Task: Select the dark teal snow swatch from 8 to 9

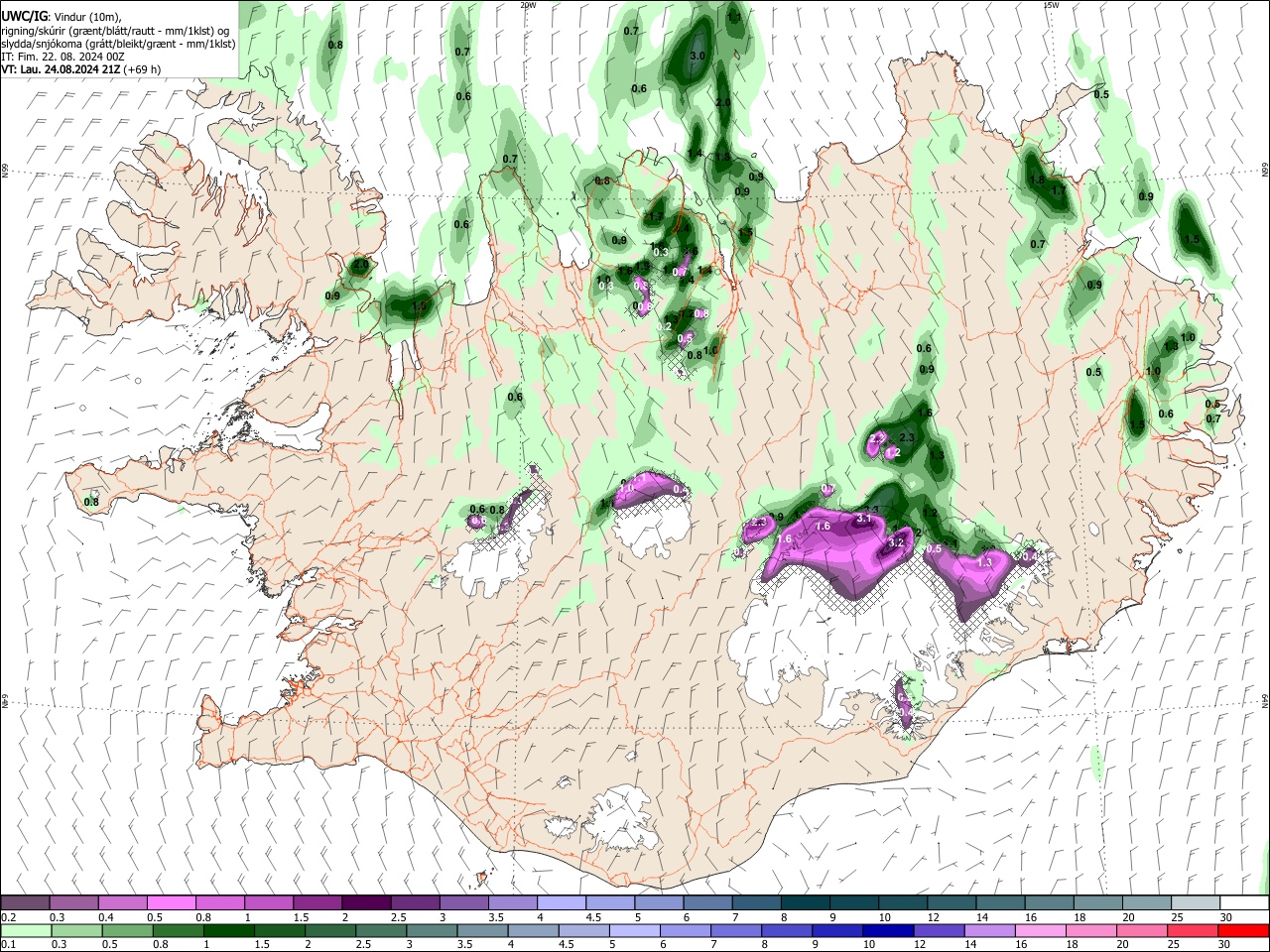Action: click(x=804, y=902)
